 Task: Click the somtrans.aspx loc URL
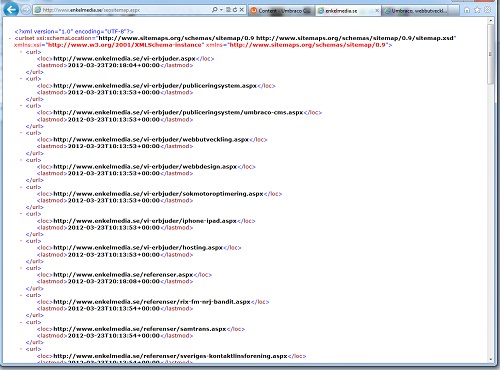[140, 329]
